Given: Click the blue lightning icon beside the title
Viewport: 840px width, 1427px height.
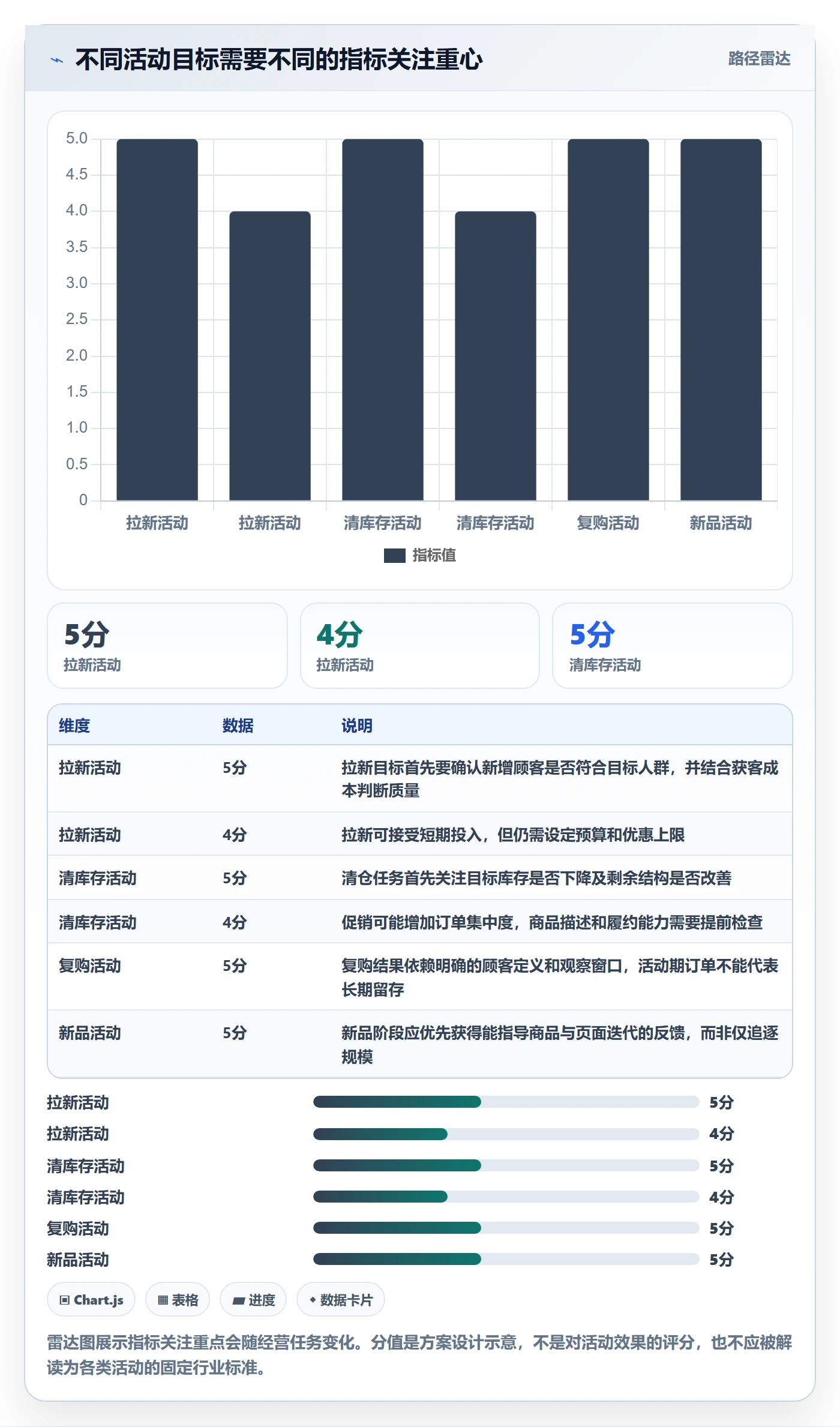Looking at the screenshot, I should pos(57,60).
